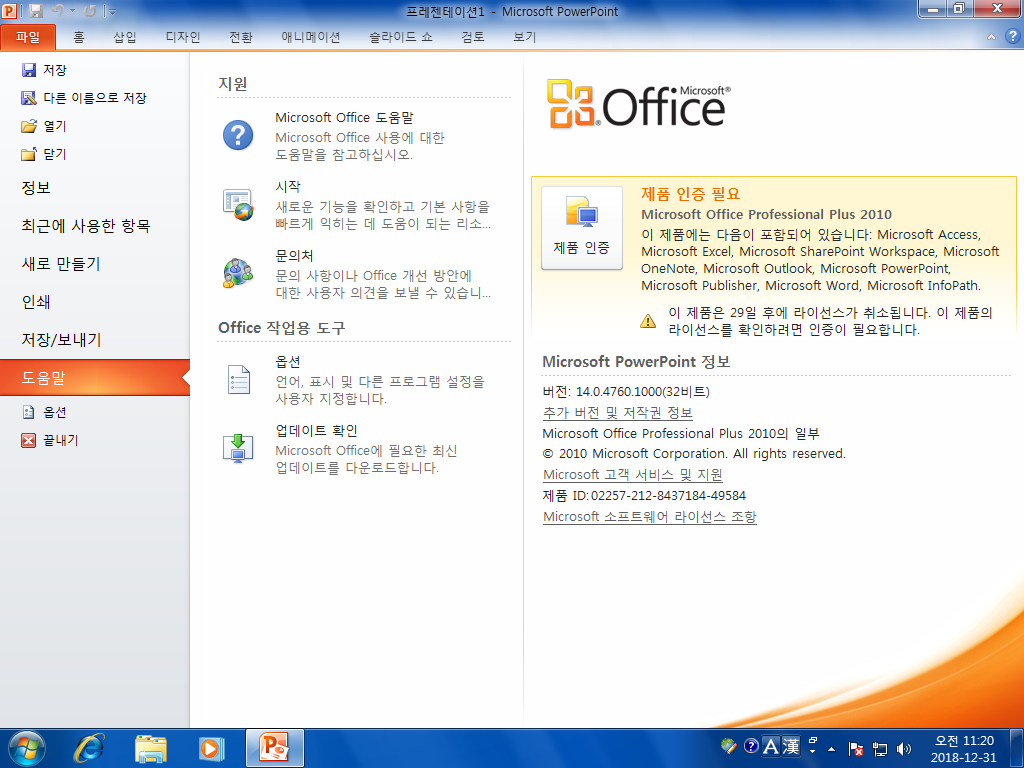Image resolution: width=1024 pixels, height=768 pixels.
Task: Select Save & Send (저장/보내기) menu item
Action: click(95, 340)
